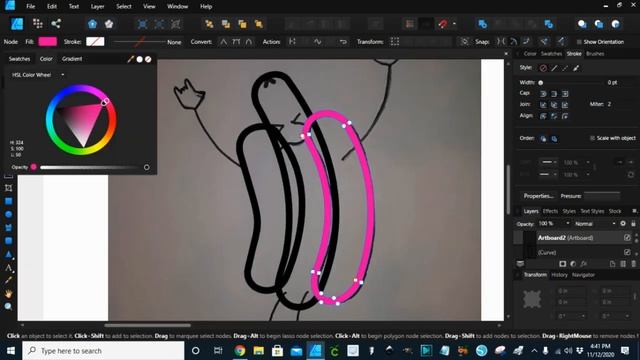Set stroke style to Texture Line brush
640x360 pixels.
click(x=576, y=68)
